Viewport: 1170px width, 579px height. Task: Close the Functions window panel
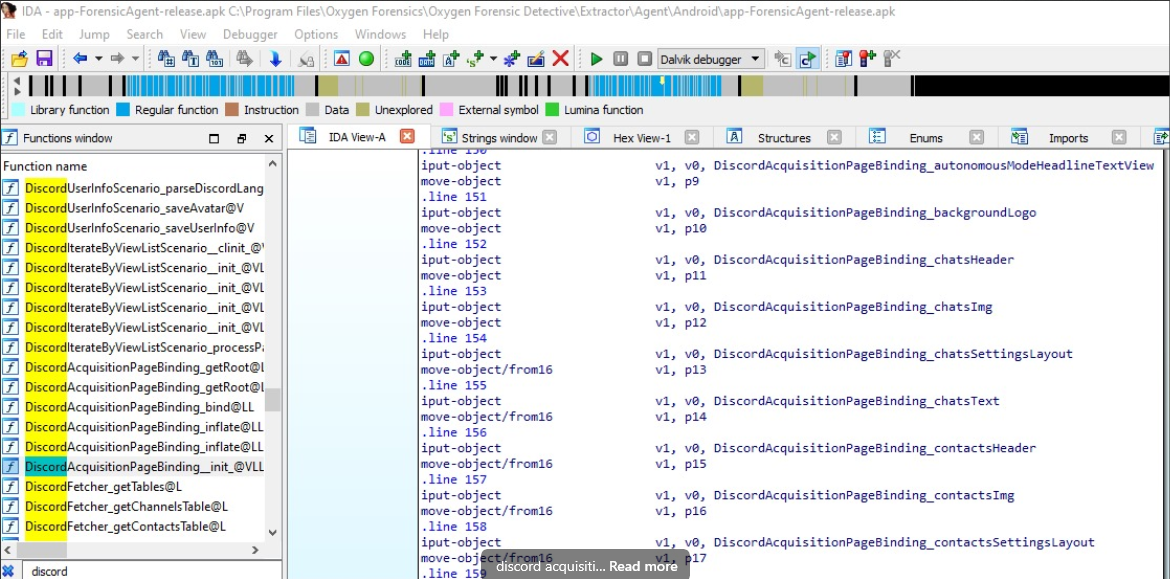tap(269, 139)
